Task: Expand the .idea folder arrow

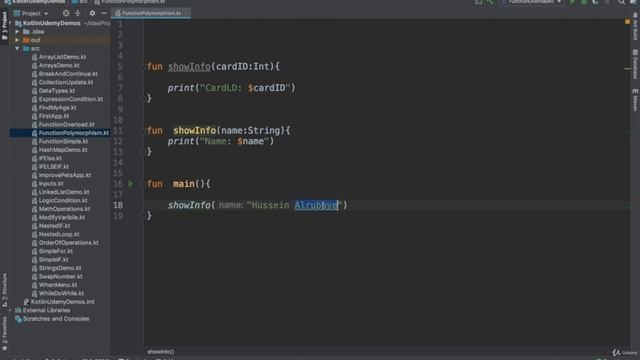Action: [17, 31]
